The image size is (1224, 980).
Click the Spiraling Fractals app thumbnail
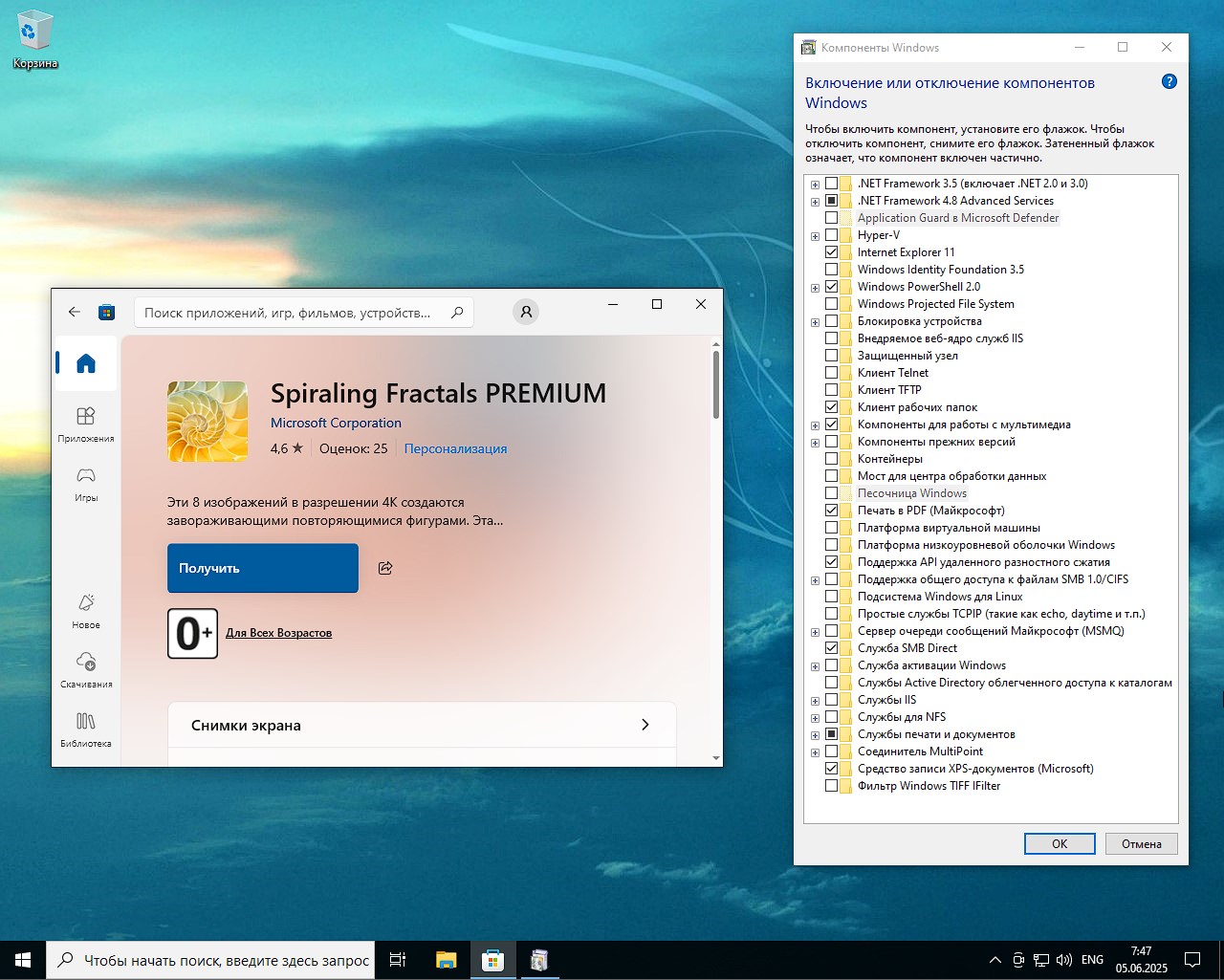coord(208,422)
